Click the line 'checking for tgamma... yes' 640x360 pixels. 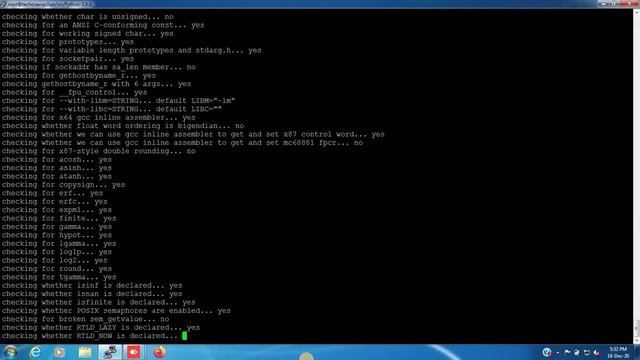(x=59, y=277)
